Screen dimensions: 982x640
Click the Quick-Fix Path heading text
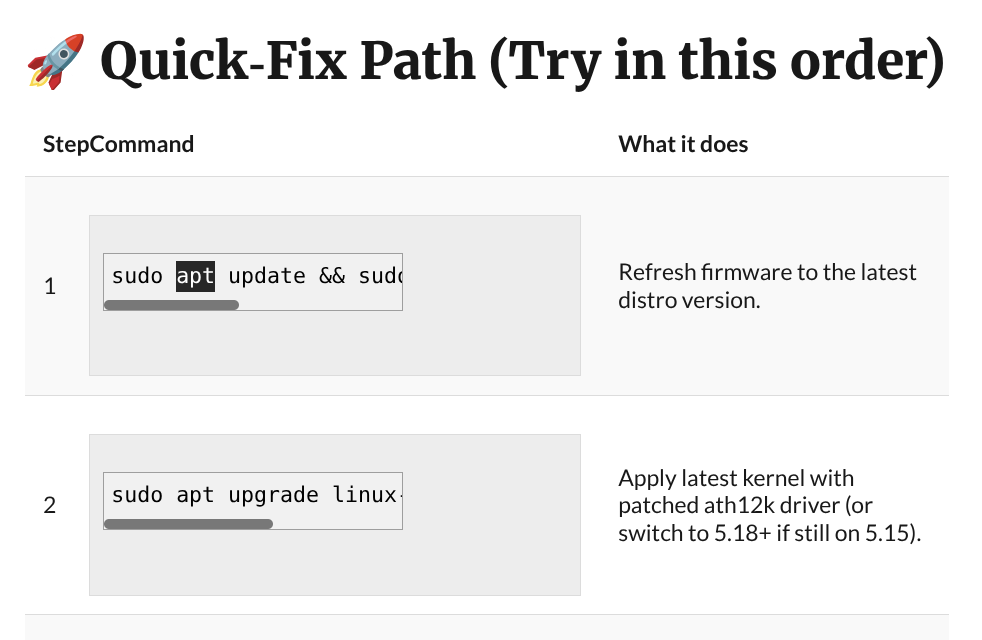click(522, 62)
